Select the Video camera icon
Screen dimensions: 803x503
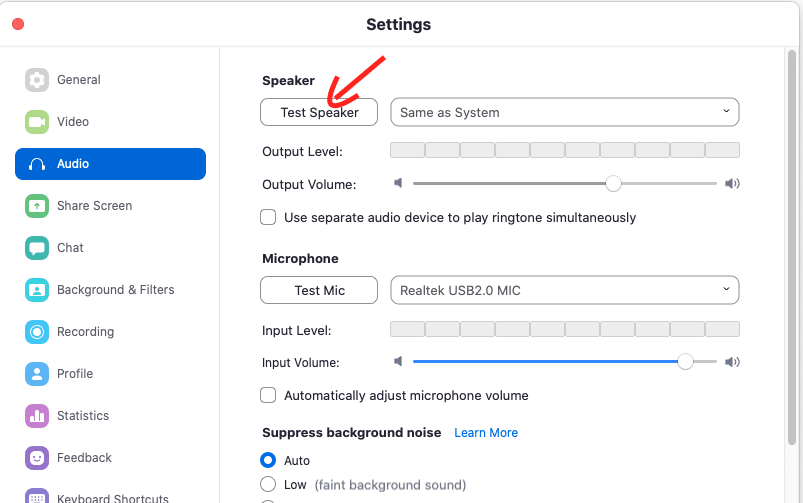[x=37, y=122]
